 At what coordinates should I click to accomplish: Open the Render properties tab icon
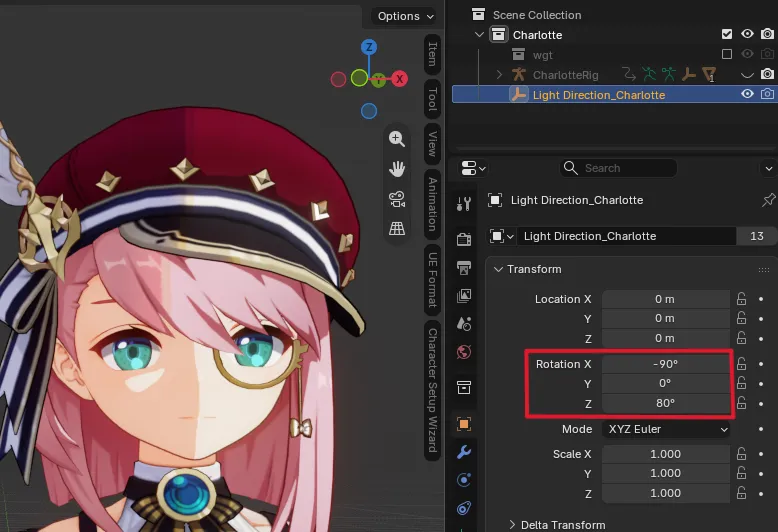(464, 239)
